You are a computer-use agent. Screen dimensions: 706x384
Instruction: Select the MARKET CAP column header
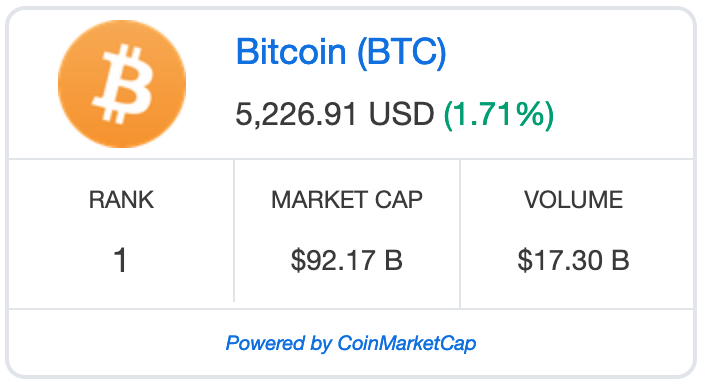(x=347, y=199)
